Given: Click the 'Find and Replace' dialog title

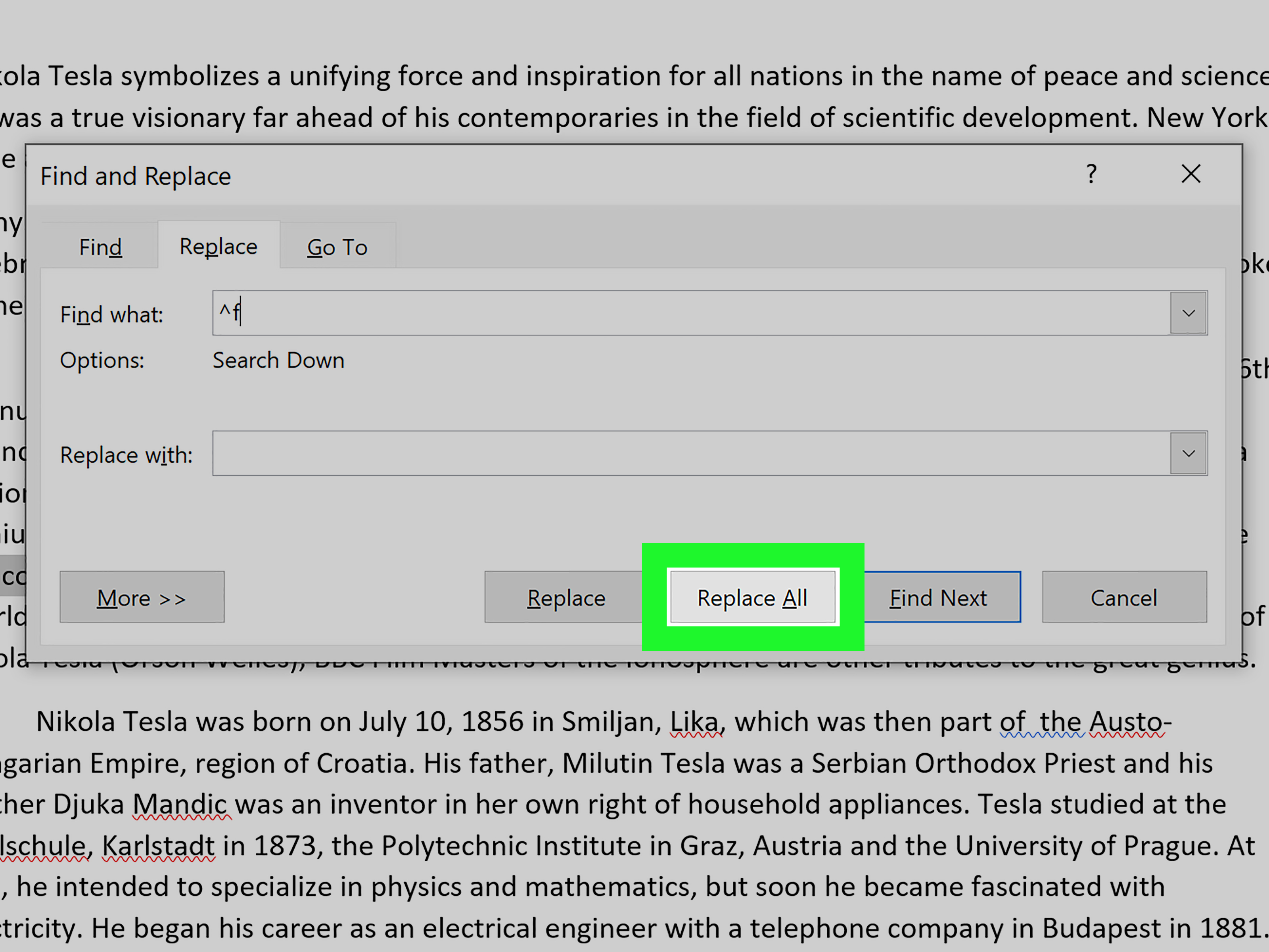Looking at the screenshot, I should (x=135, y=176).
